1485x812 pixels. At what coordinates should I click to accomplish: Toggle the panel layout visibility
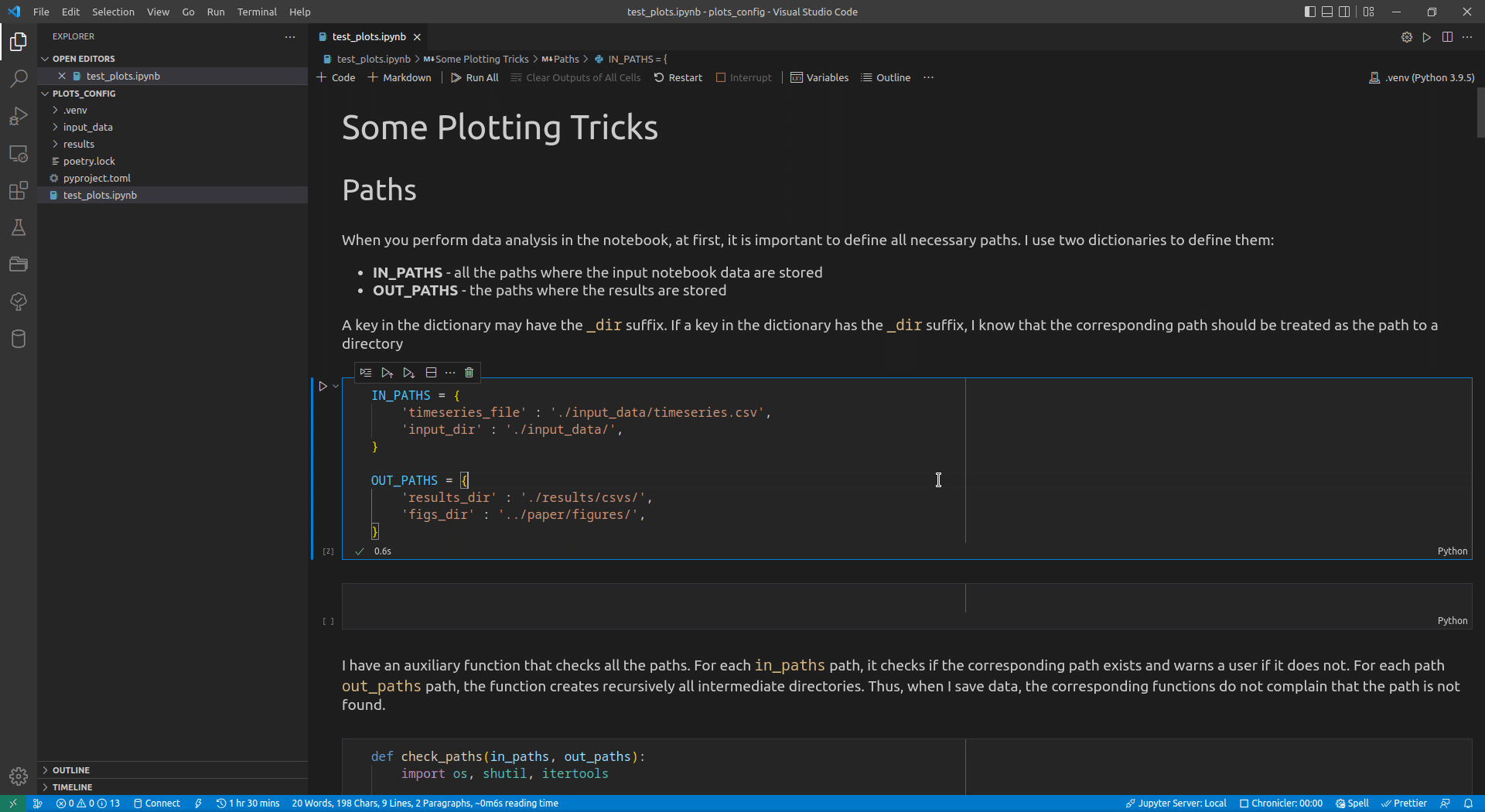pos(1327,12)
